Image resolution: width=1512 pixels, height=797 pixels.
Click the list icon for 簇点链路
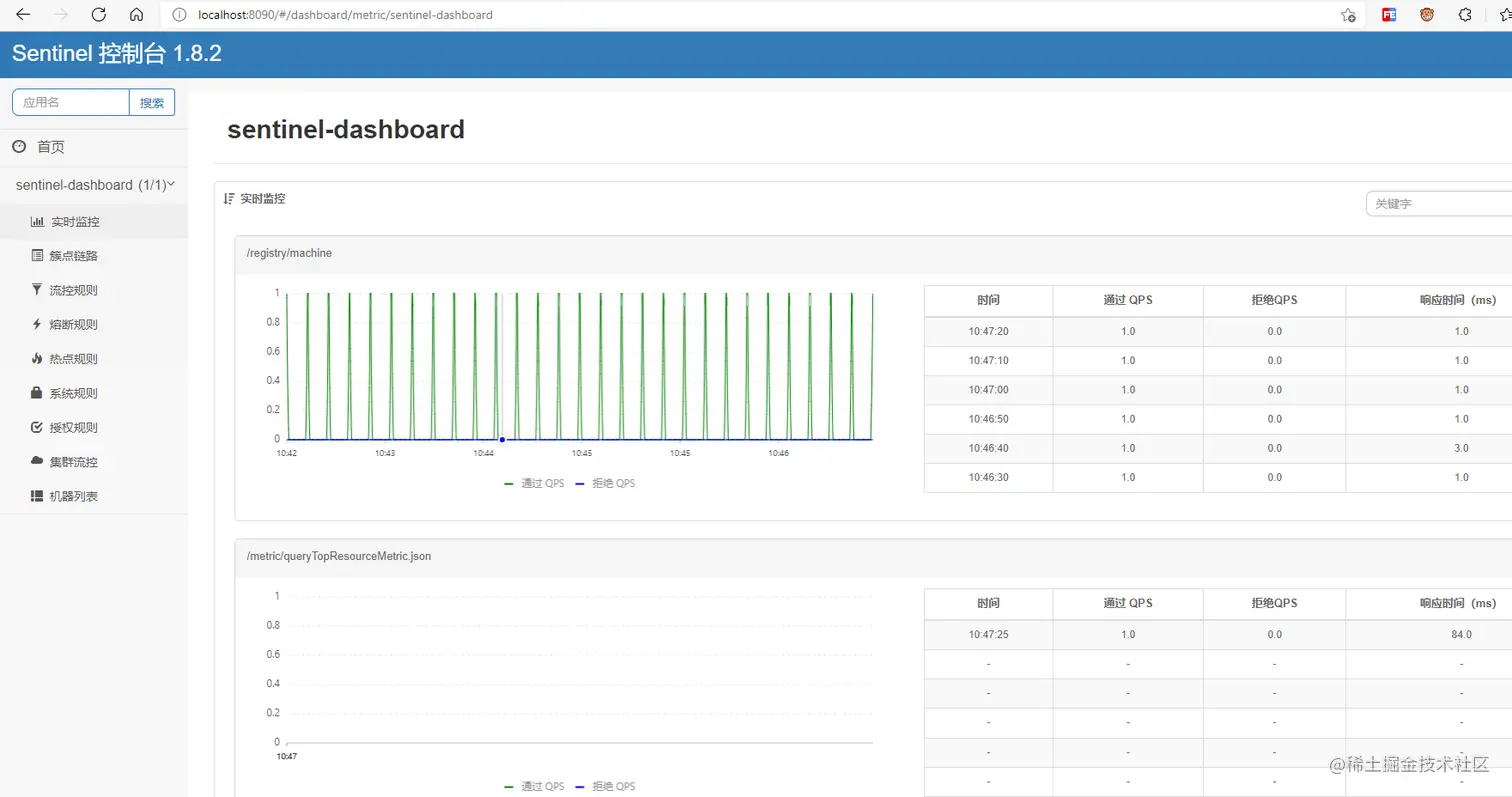37,256
